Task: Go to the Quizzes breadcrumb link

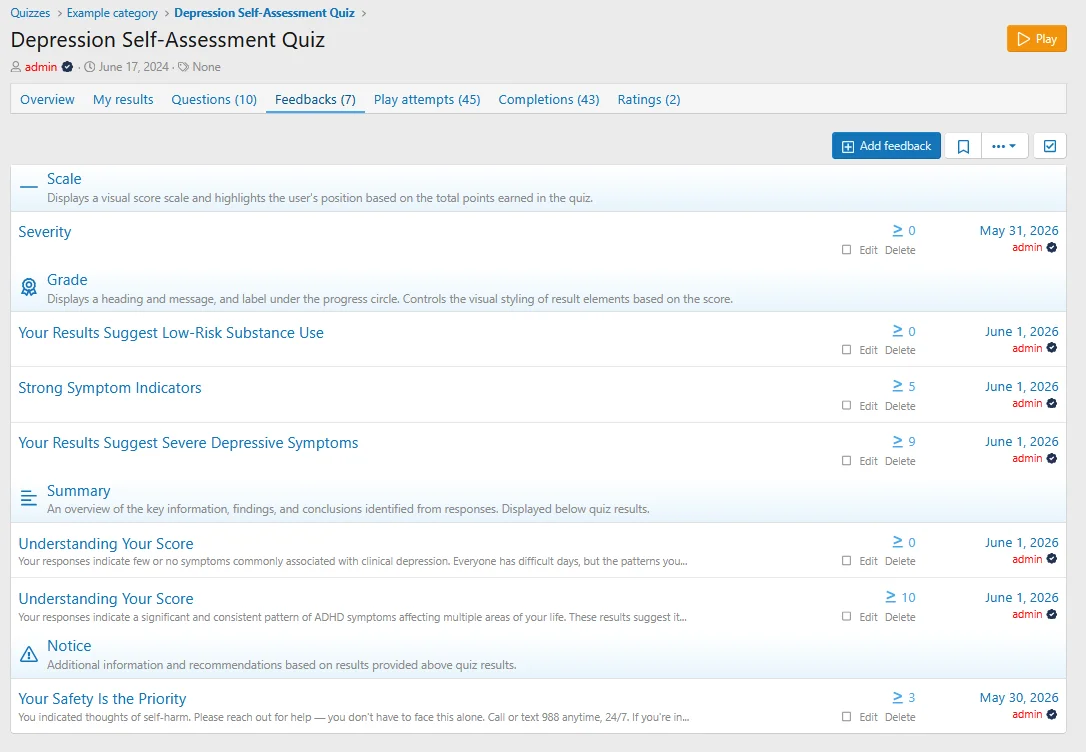Action: 30,13
